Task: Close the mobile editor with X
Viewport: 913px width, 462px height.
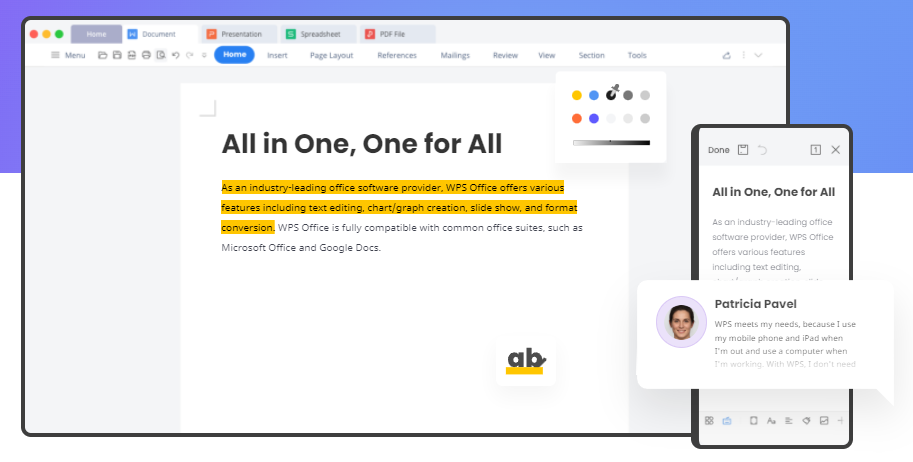Action: pyautogui.click(x=836, y=150)
